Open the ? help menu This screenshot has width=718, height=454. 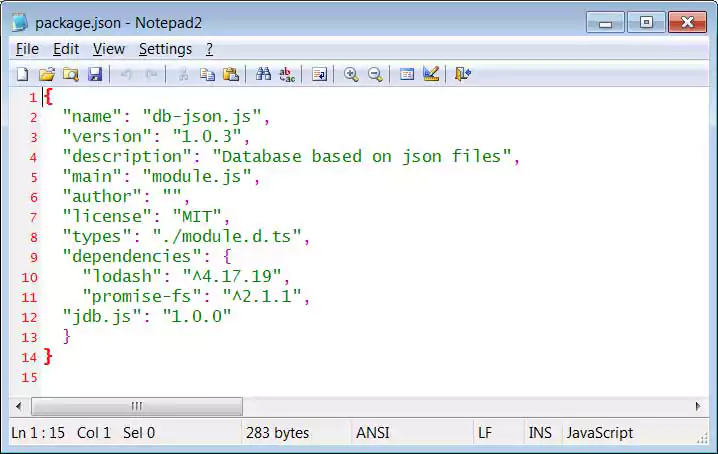pyautogui.click(x=209, y=49)
